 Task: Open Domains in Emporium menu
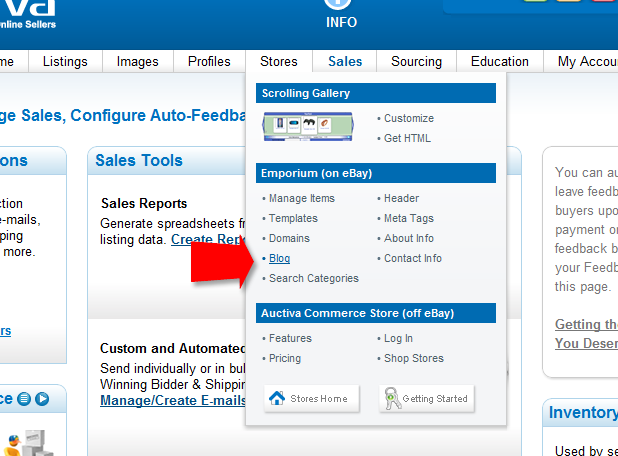(x=289, y=238)
